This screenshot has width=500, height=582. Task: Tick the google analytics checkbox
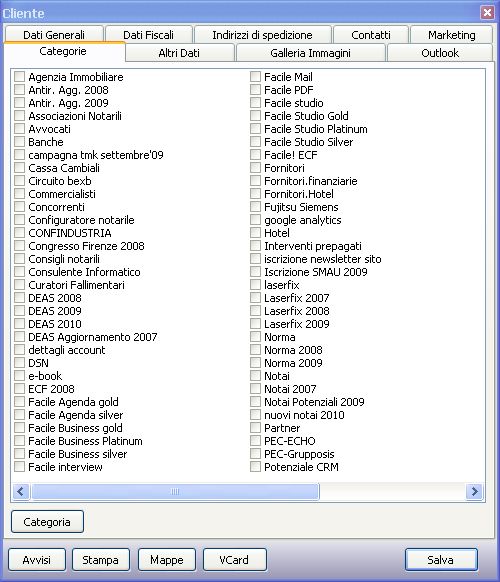tap(255, 220)
